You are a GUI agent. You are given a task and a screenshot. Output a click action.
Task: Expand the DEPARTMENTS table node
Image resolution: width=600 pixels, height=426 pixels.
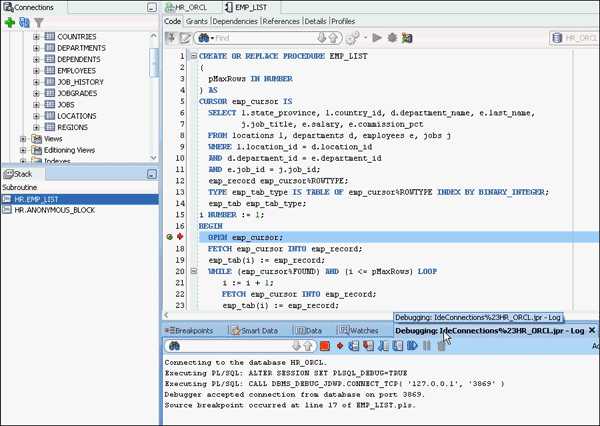[x=36, y=48]
